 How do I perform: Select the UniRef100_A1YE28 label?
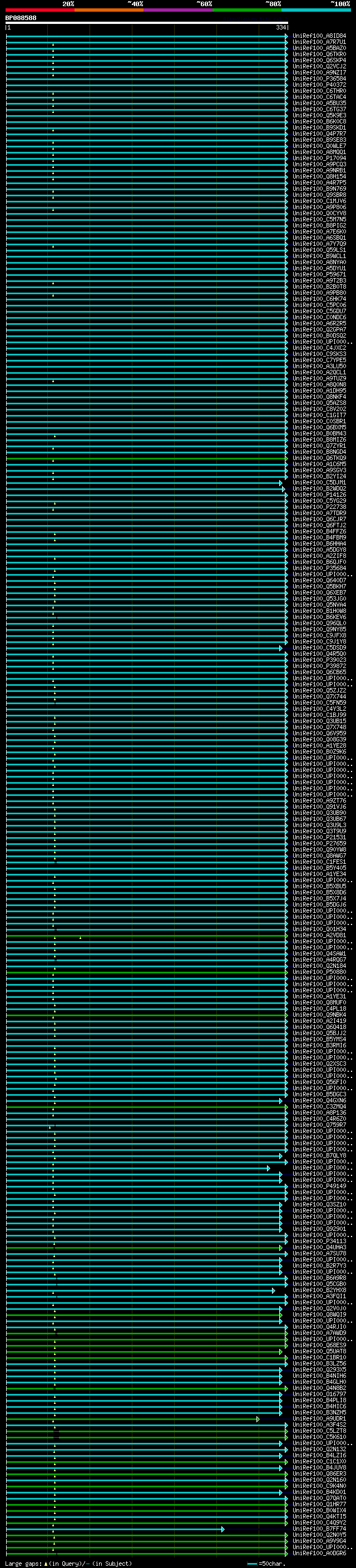(x=319, y=746)
